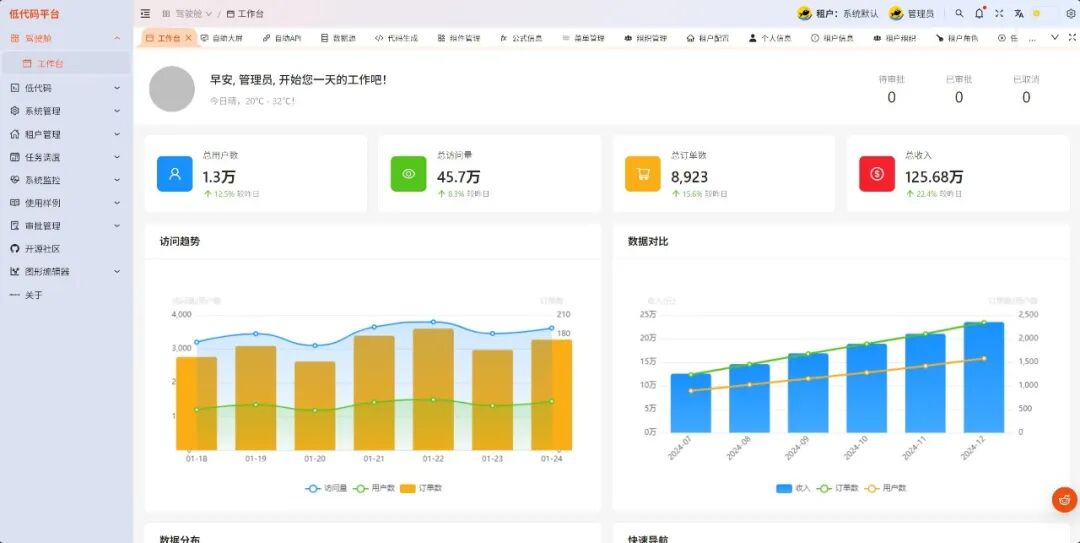Expand the 使用样例 sidebar group chevron
The height and width of the screenshot is (543, 1080).
coord(117,203)
